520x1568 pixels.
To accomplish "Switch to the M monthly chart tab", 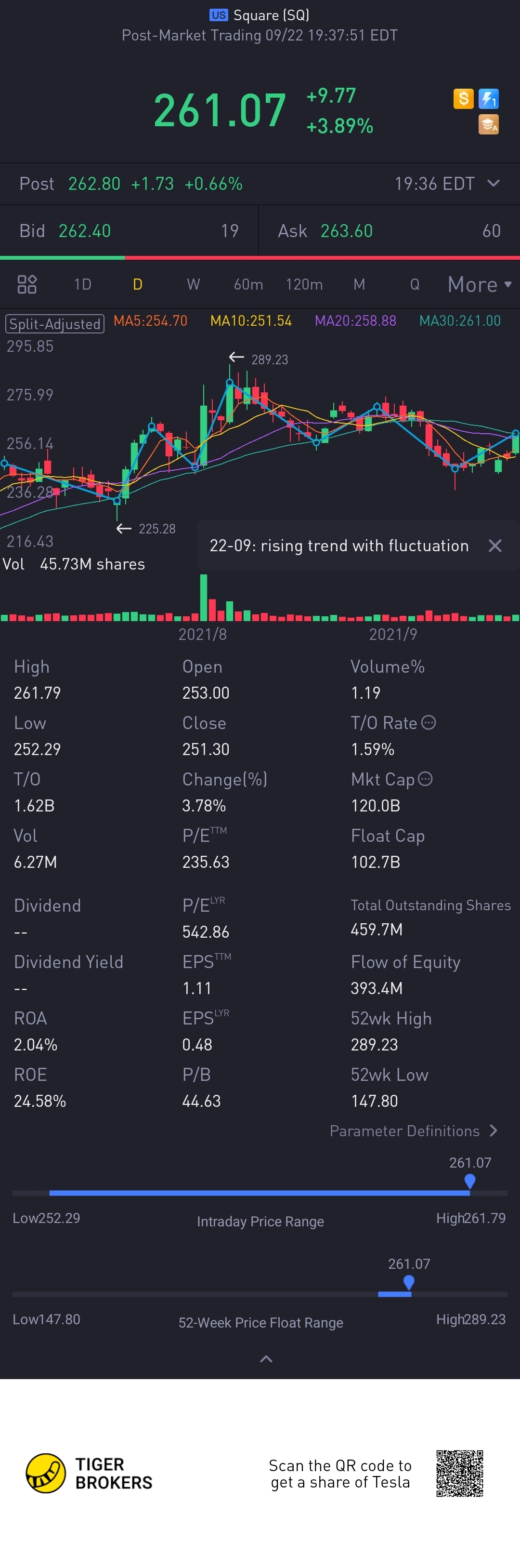I will click(x=360, y=284).
